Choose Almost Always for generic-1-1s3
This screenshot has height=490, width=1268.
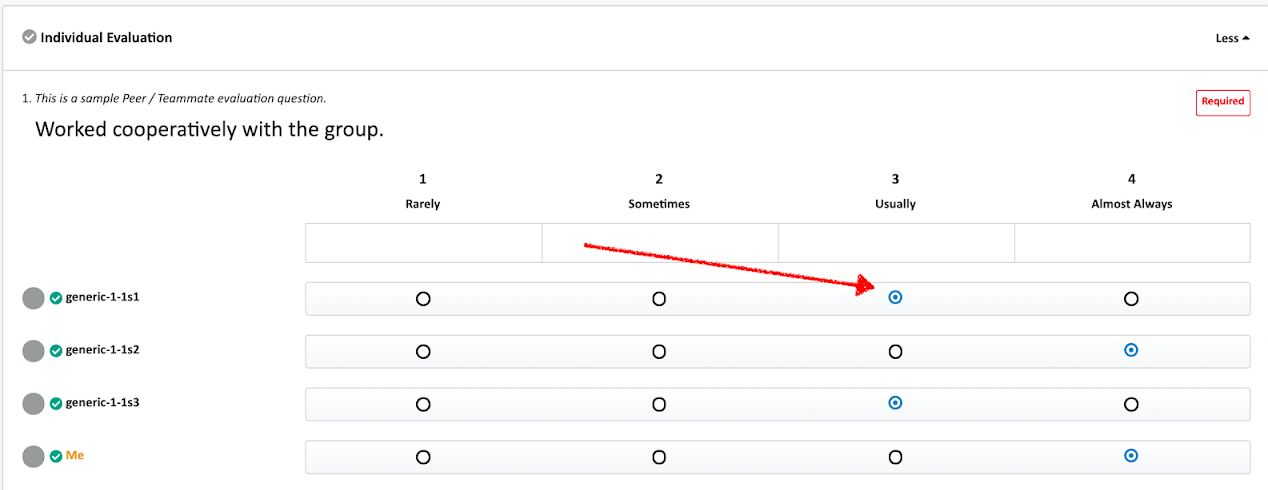(x=1131, y=405)
